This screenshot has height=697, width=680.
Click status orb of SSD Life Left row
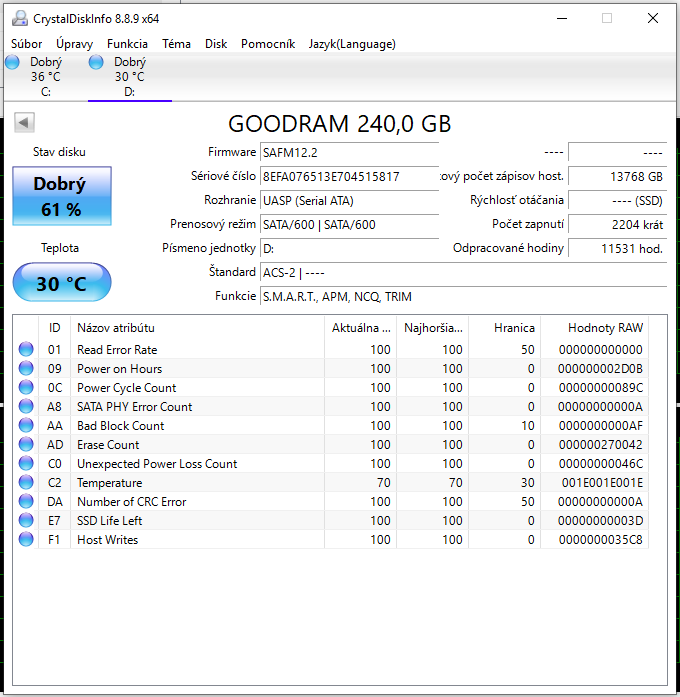[26, 521]
